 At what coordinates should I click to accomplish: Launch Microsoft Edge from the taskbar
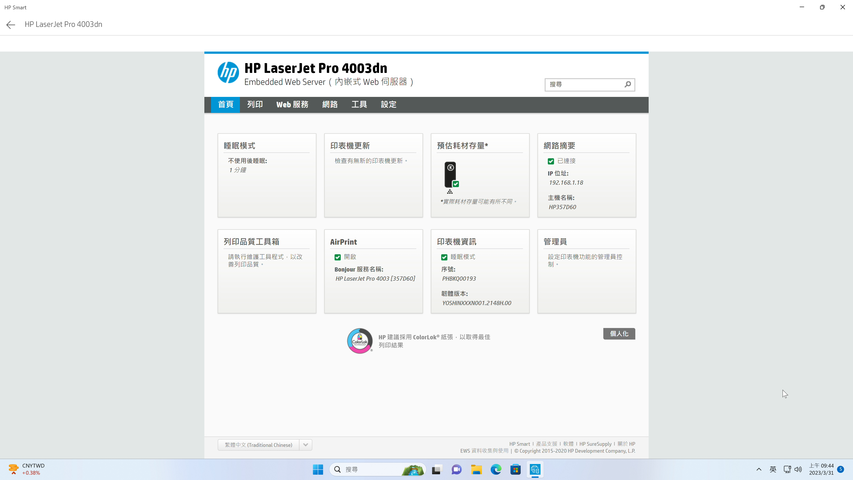pos(496,469)
